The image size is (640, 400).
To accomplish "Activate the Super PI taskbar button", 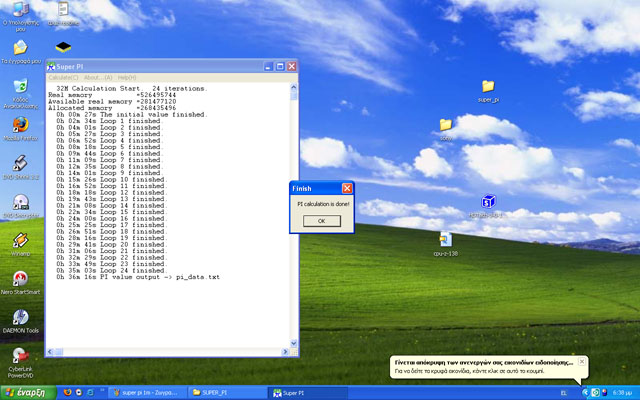I will click(x=308, y=393).
